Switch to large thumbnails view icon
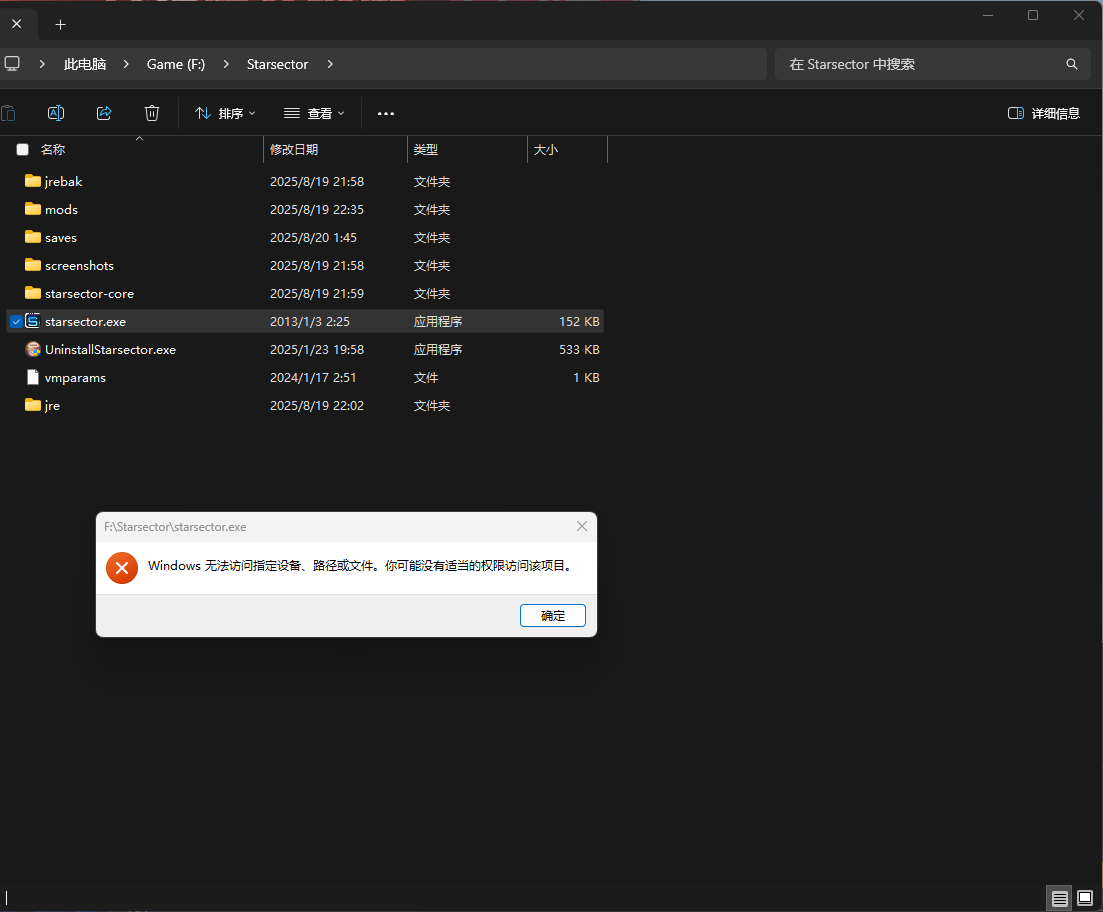 (x=1085, y=898)
